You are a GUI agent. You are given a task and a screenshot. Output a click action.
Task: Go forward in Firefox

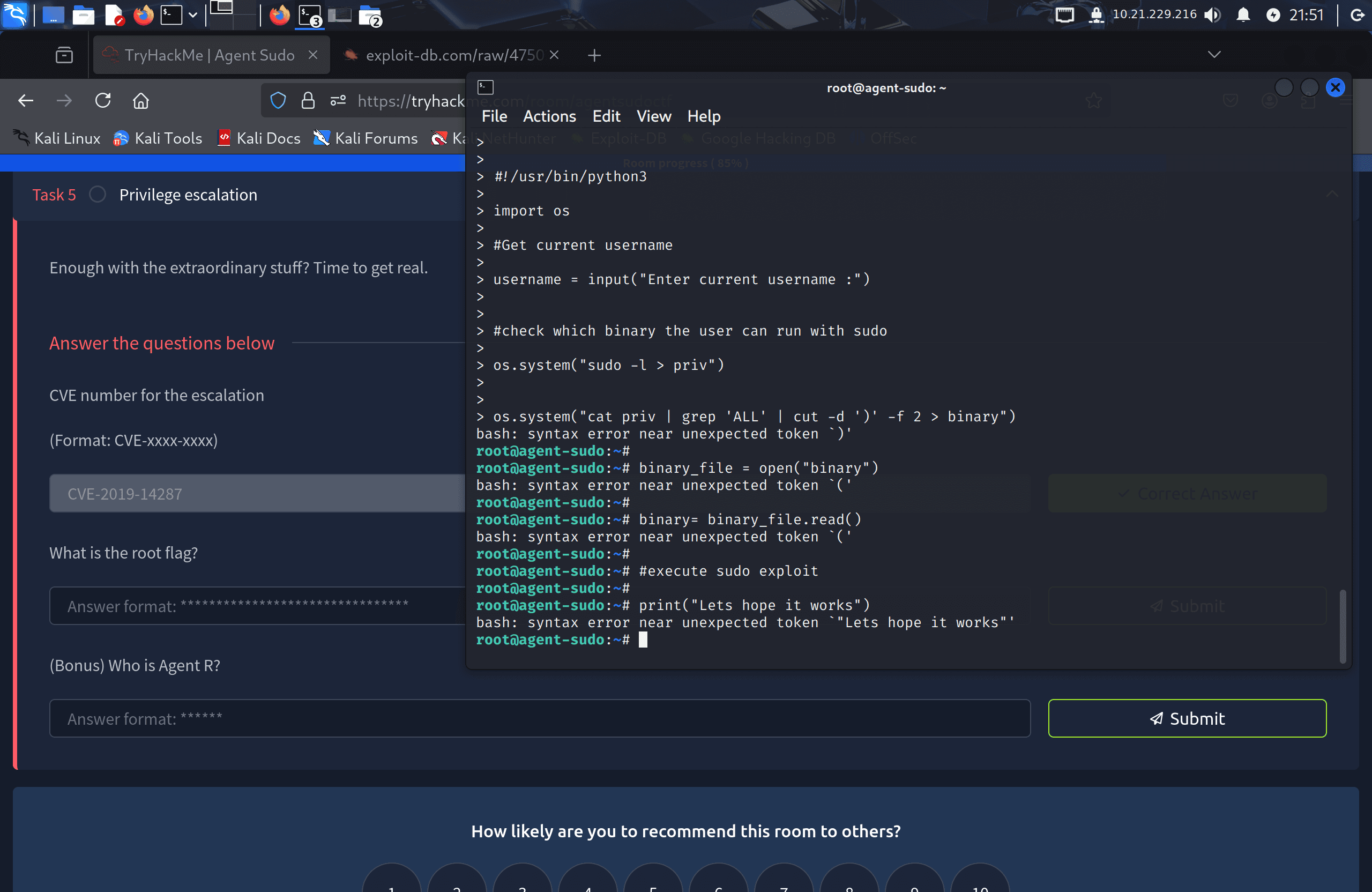[64, 101]
